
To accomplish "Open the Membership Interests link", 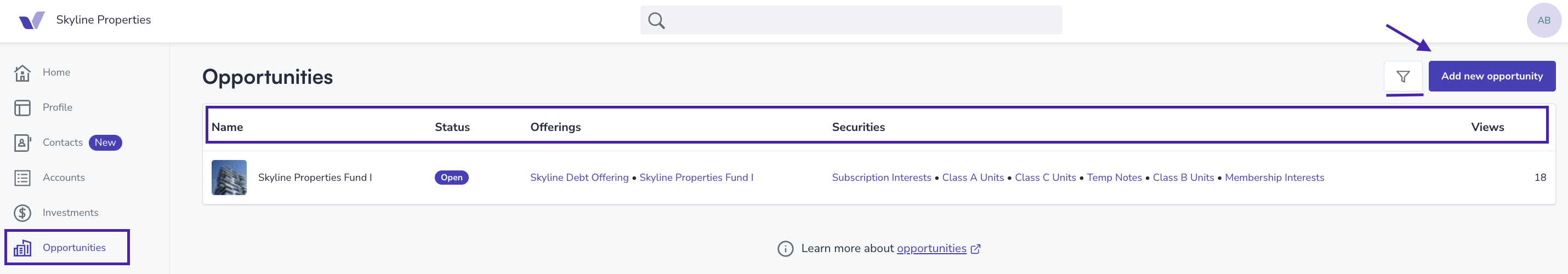I will pyautogui.click(x=1274, y=177).
